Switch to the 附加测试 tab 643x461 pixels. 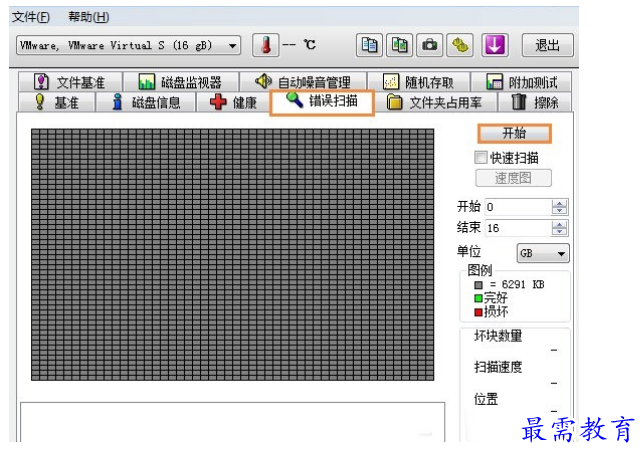click(x=521, y=82)
